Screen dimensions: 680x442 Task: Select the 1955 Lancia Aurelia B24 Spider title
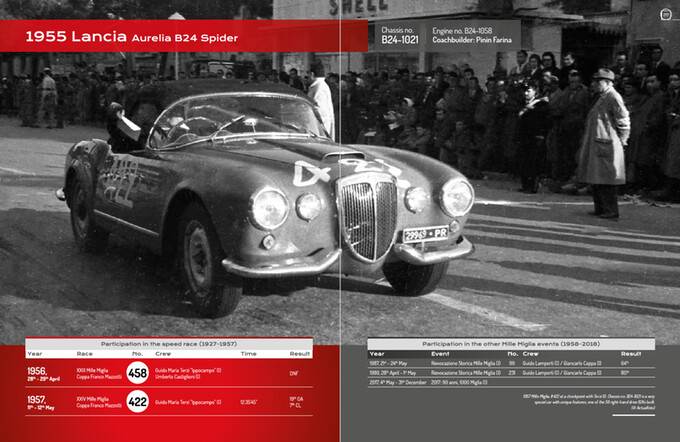pos(131,37)
